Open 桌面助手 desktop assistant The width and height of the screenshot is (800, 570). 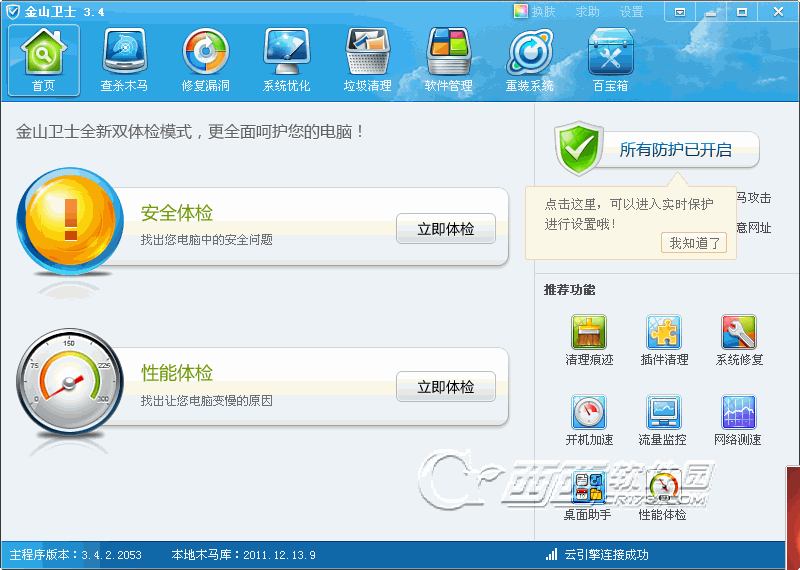[588, 495]
